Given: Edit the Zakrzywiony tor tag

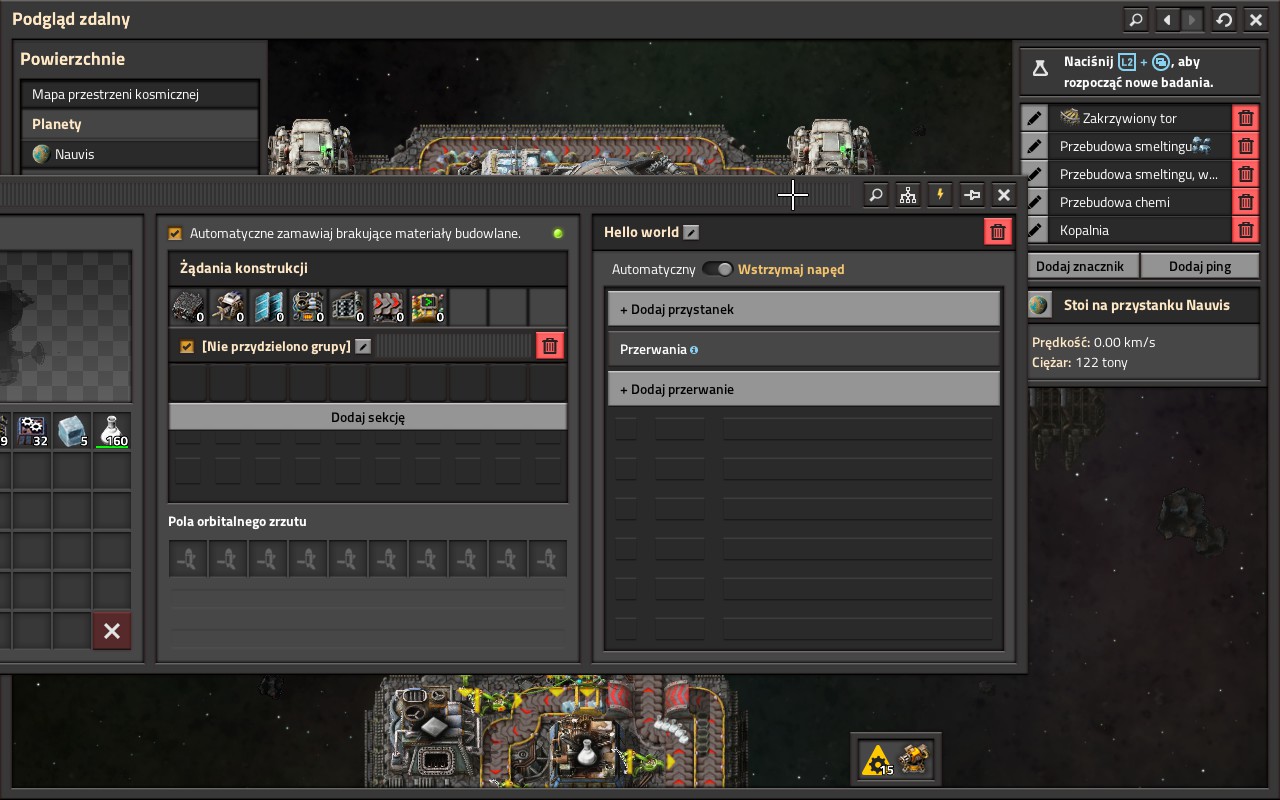Looking at the screenshot, I should click(x=1035, y=118).
